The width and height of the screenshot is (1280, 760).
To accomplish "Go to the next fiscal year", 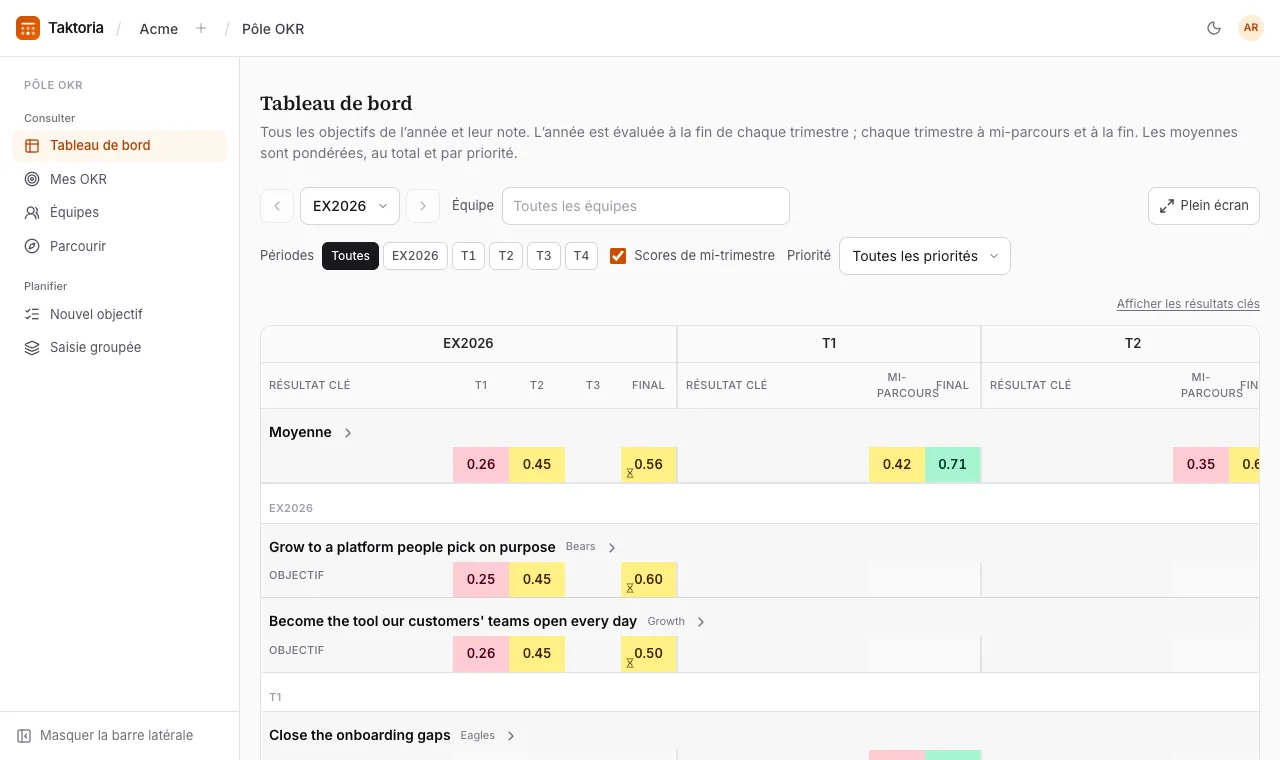I will click(423, 206).
